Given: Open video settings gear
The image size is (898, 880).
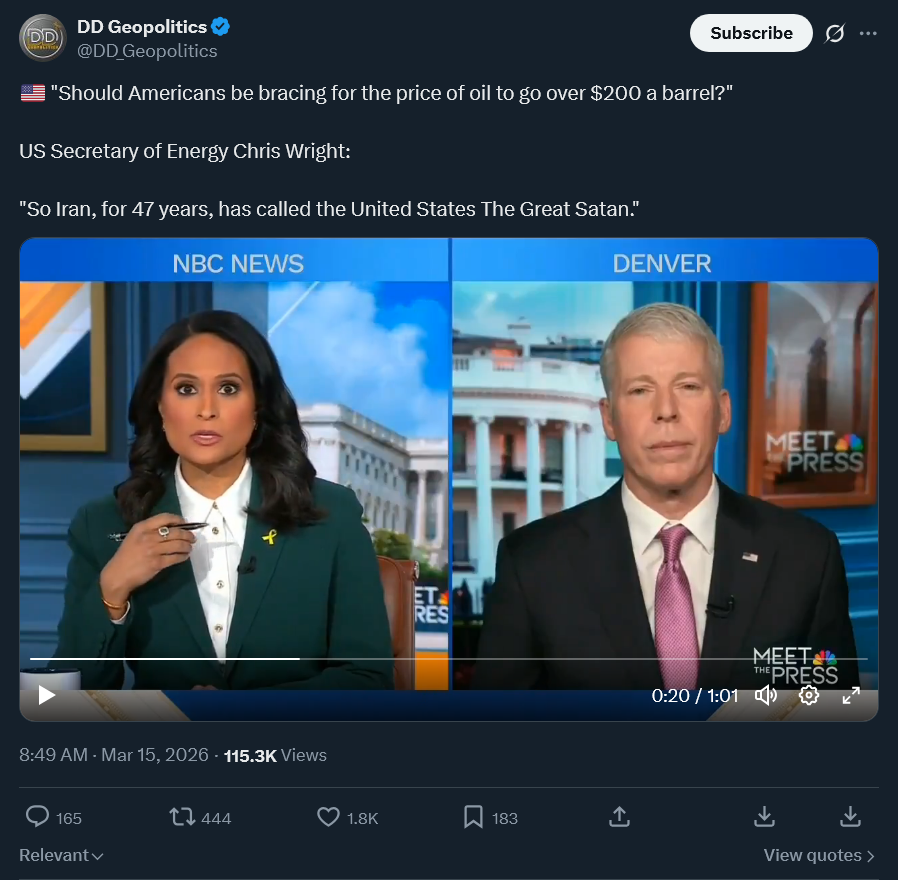Looking at the screenshot, I should (808, 695).
